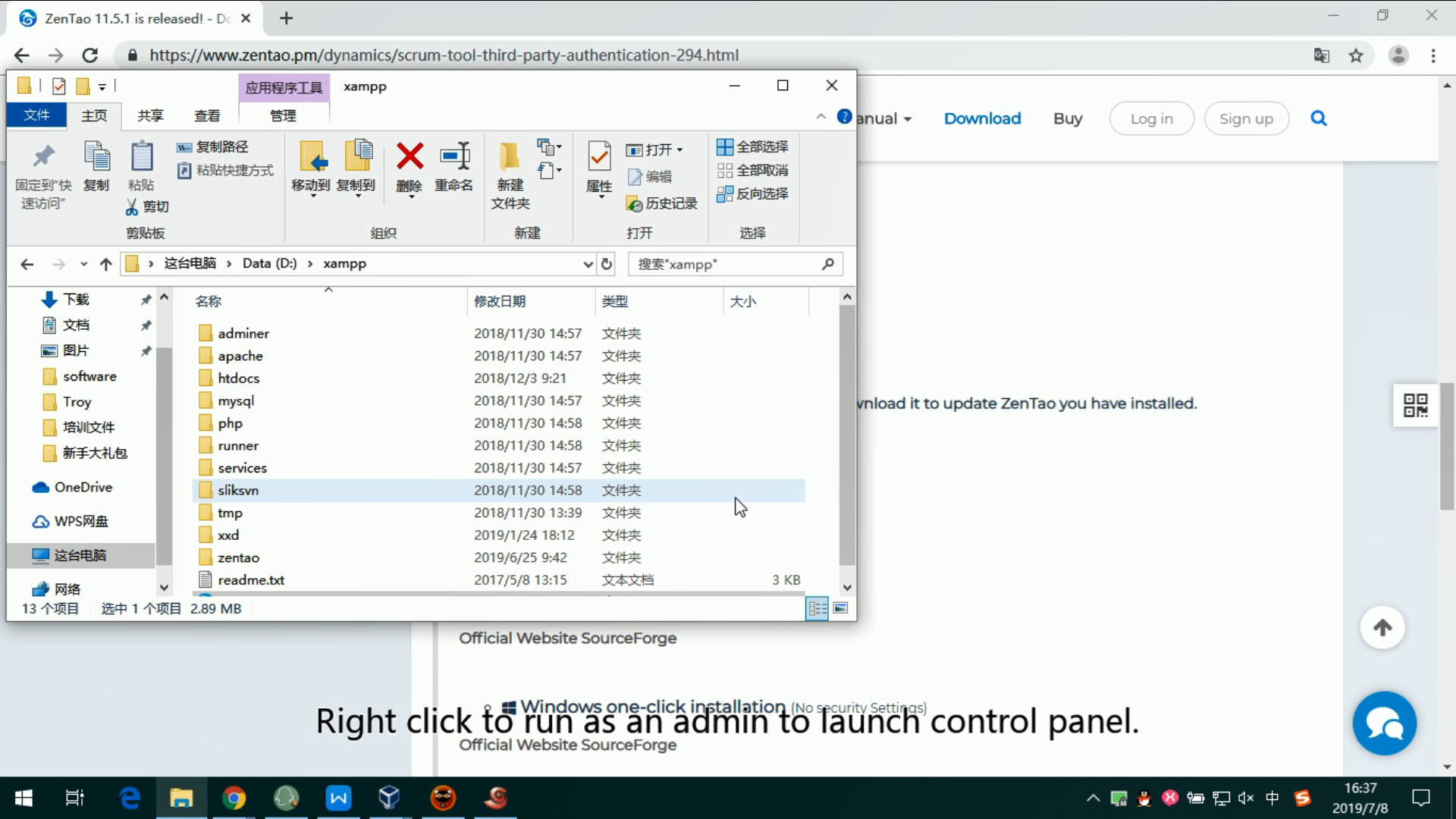Click the Copy to (复制到) icon

coord(356,167)
